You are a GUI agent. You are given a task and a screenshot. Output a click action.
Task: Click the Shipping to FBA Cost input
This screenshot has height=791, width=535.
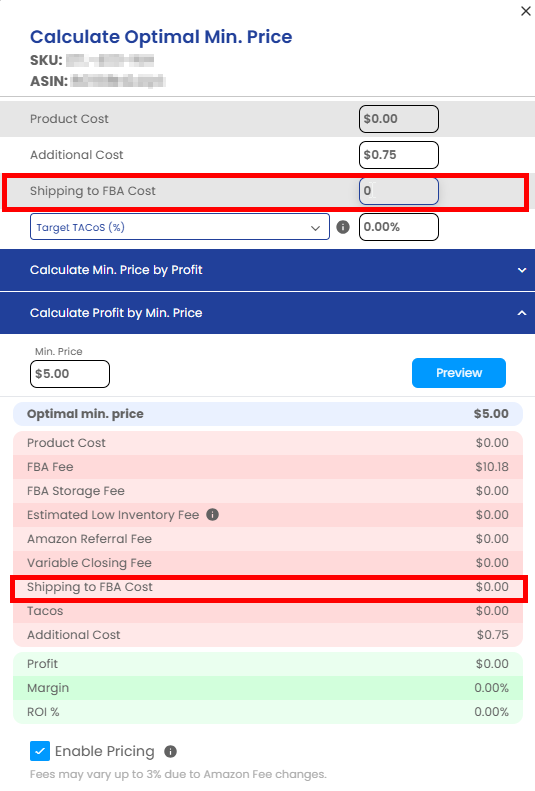(x=398, y=191)
